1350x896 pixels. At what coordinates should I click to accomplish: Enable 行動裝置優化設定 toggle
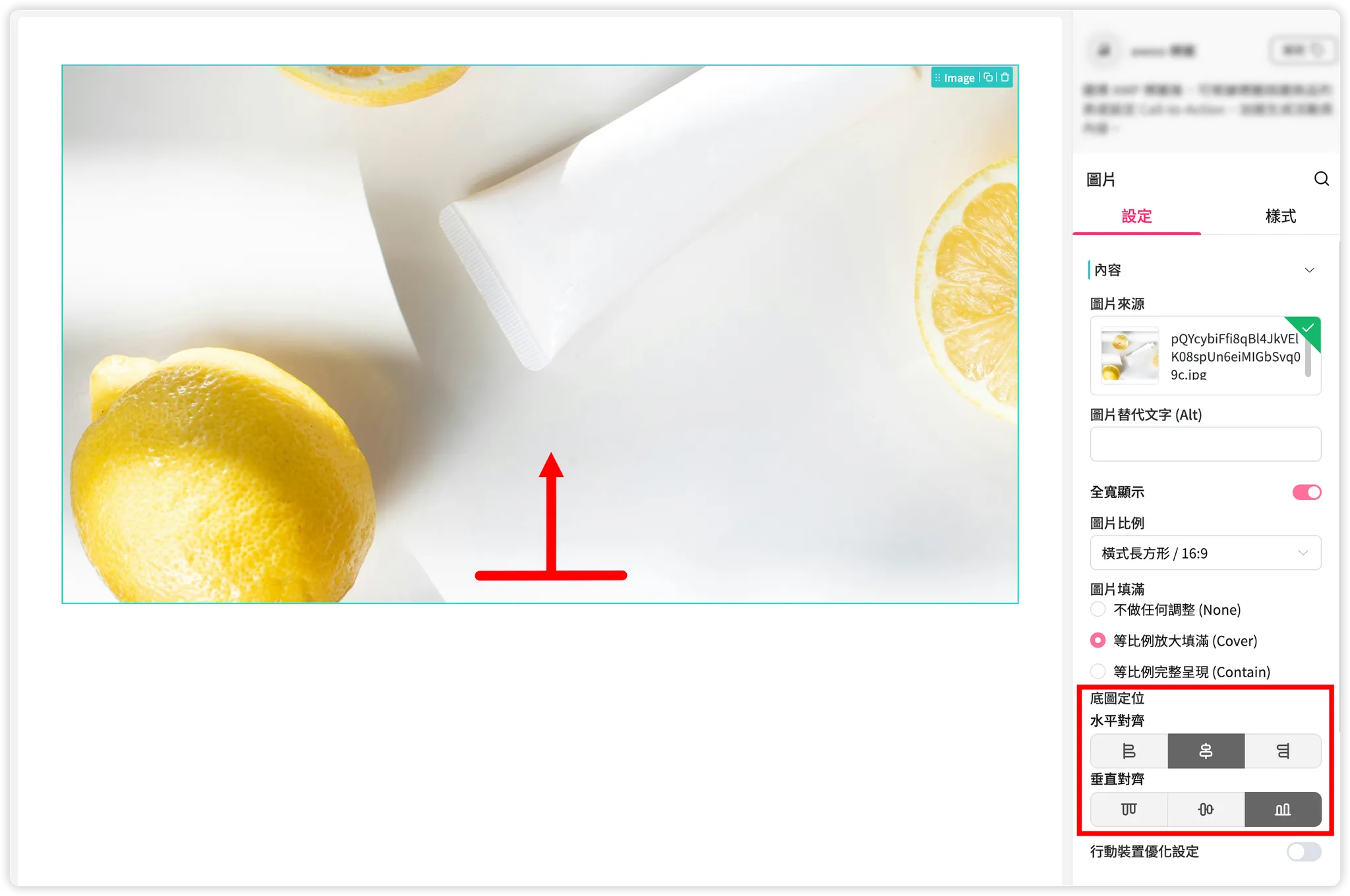(x=1304, y=851)
